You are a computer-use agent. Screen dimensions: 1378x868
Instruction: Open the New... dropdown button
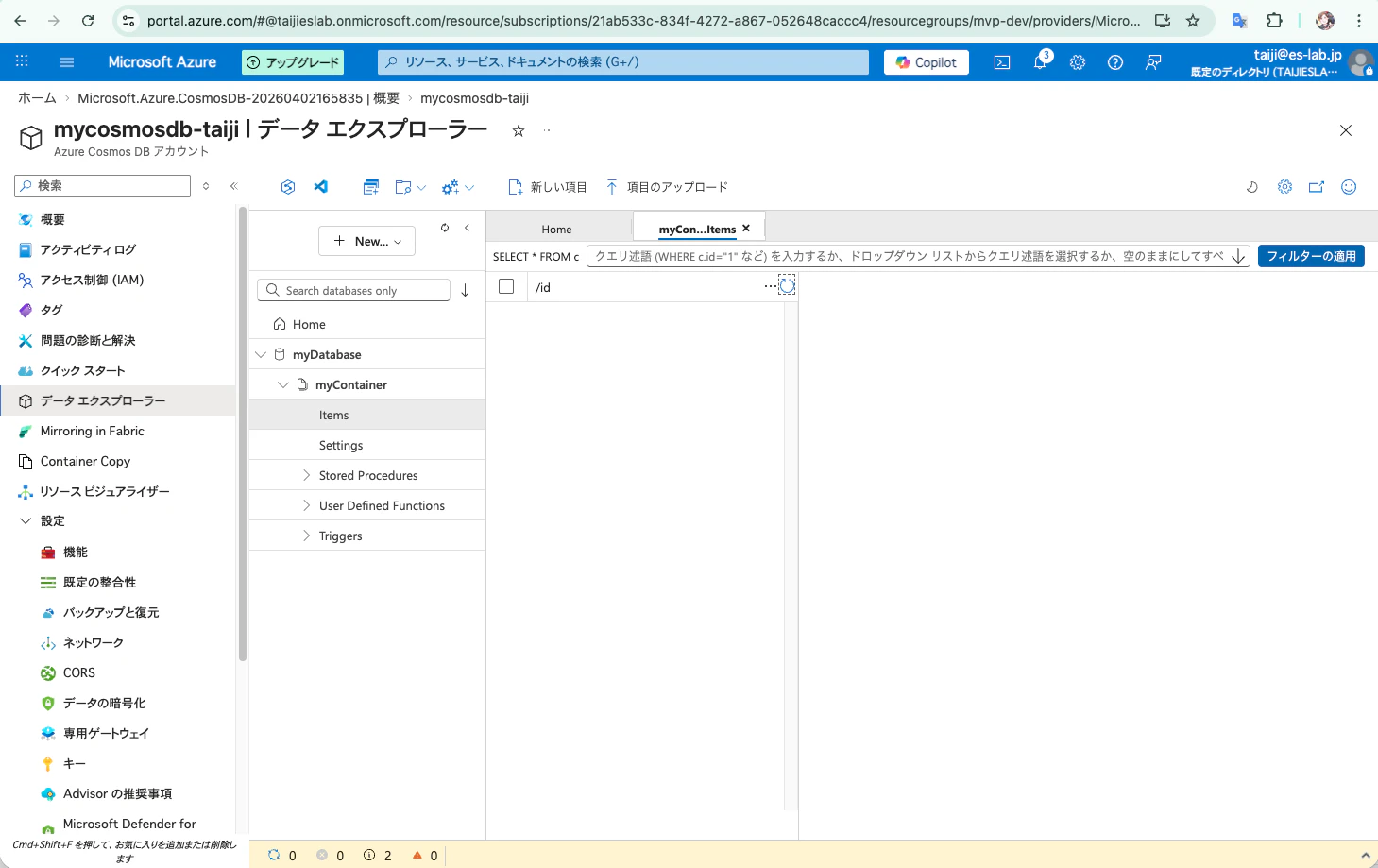(x=367, y=241)
